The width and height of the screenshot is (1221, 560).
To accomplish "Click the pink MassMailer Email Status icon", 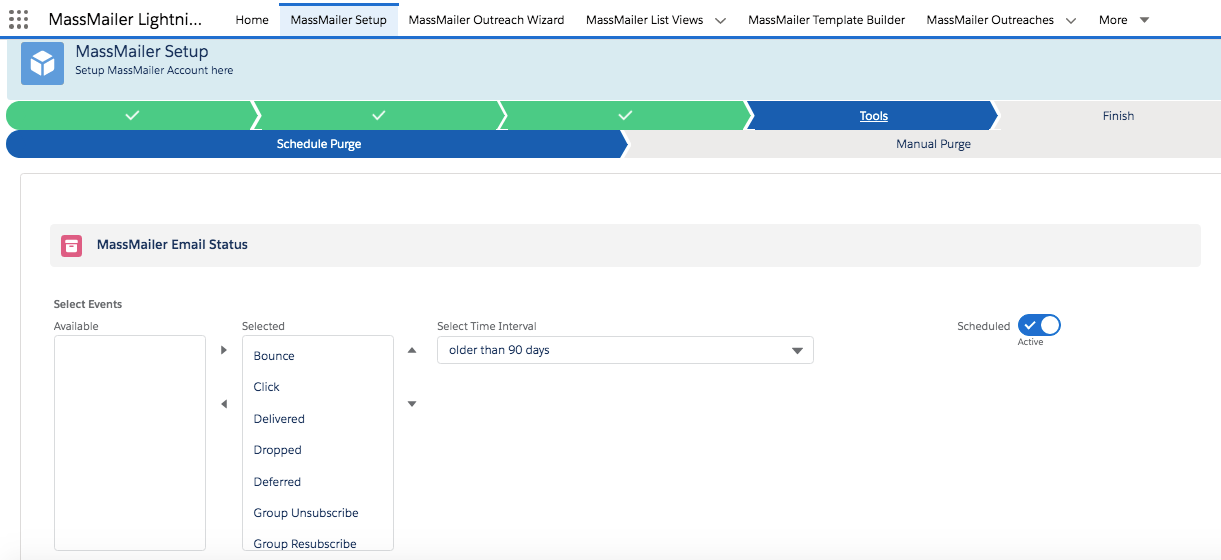I will coord(71,245).
